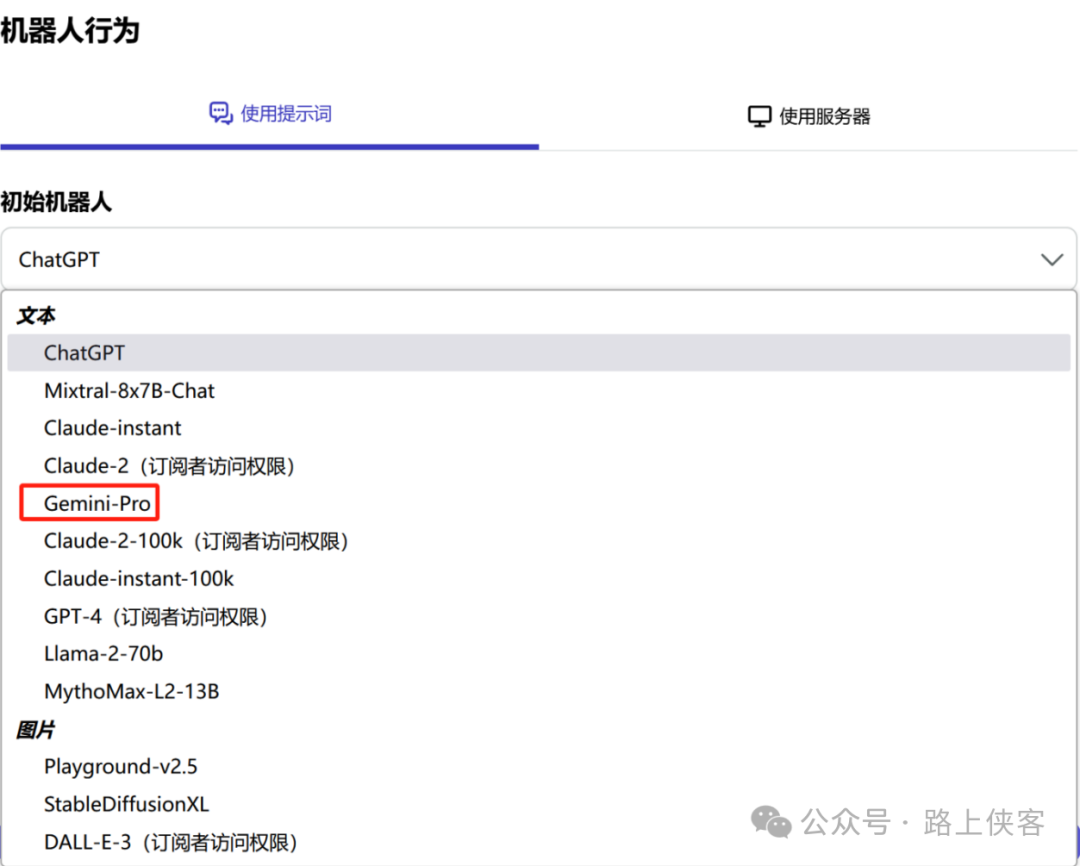
Task: Switch to the 使用提示词 tab
Action: [269, 114]
